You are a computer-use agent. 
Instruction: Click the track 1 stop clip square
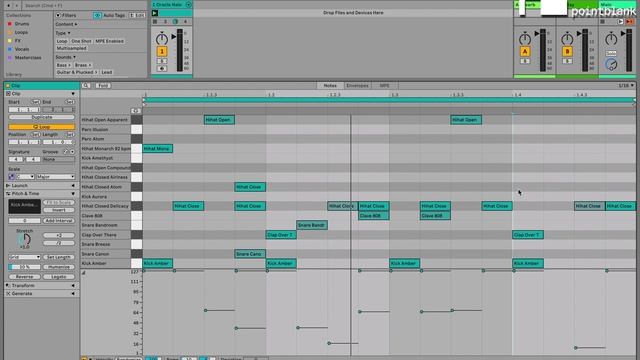point(155,22)
